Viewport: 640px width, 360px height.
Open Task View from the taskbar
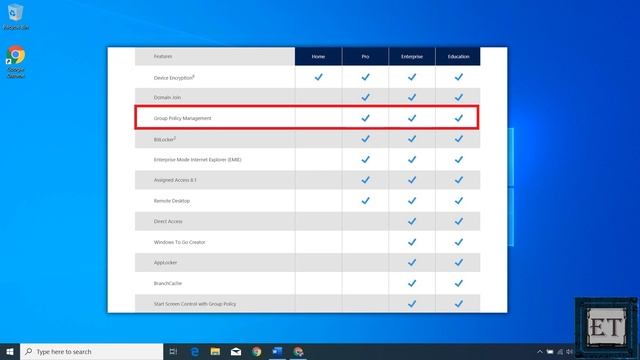tap(173, 351)
